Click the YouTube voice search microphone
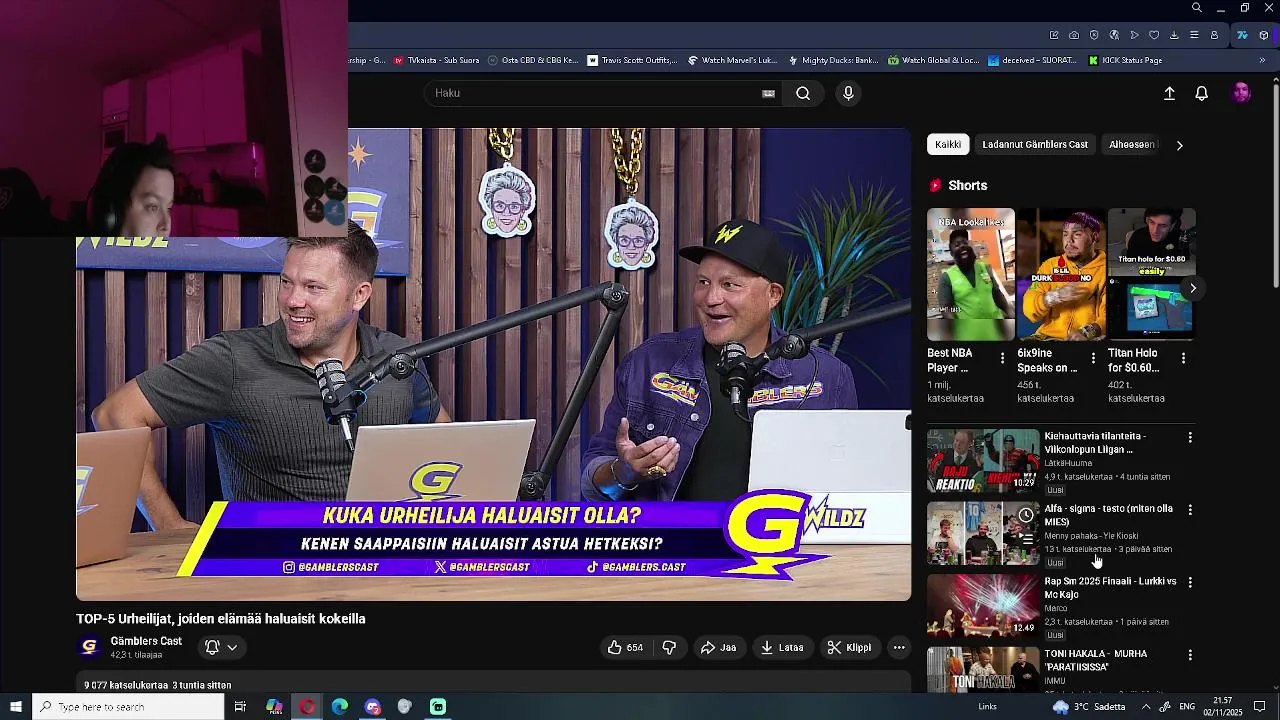1280x720 pixels. point(848,93)
